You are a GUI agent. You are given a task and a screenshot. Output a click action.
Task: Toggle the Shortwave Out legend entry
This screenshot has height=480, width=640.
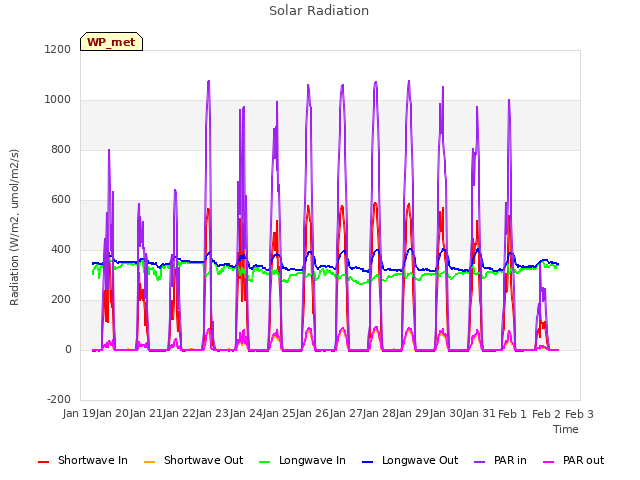(194, 460)
